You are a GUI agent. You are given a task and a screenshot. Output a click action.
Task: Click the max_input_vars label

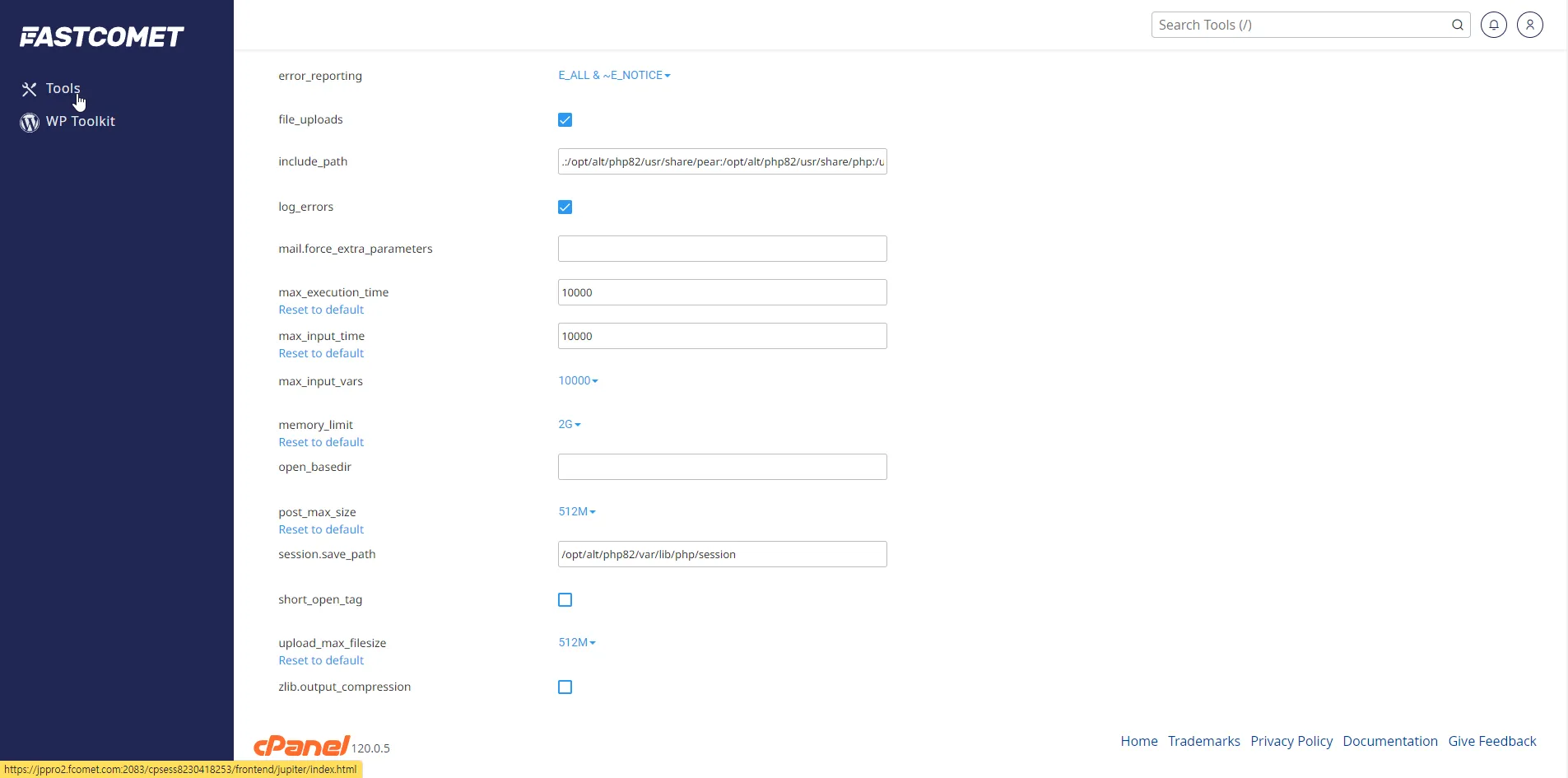point(320,381)
